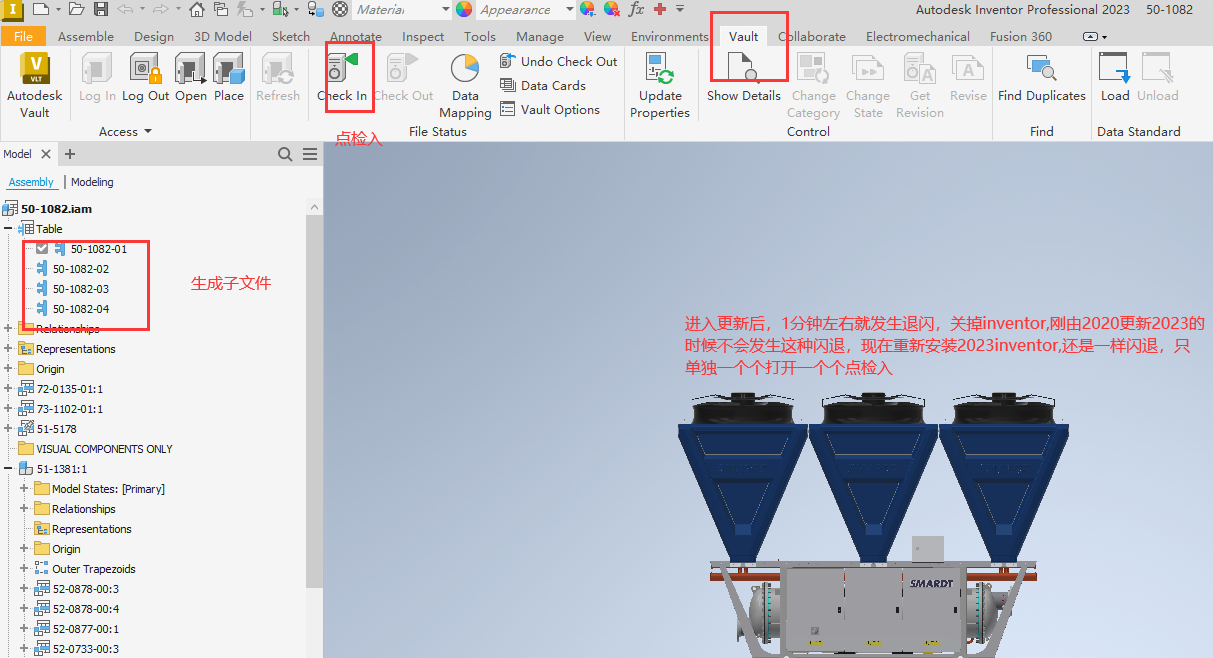Viewport: 1213px width, 658px height.
Task: Collapse the Table node in the browser
Action: coord(8,228)
